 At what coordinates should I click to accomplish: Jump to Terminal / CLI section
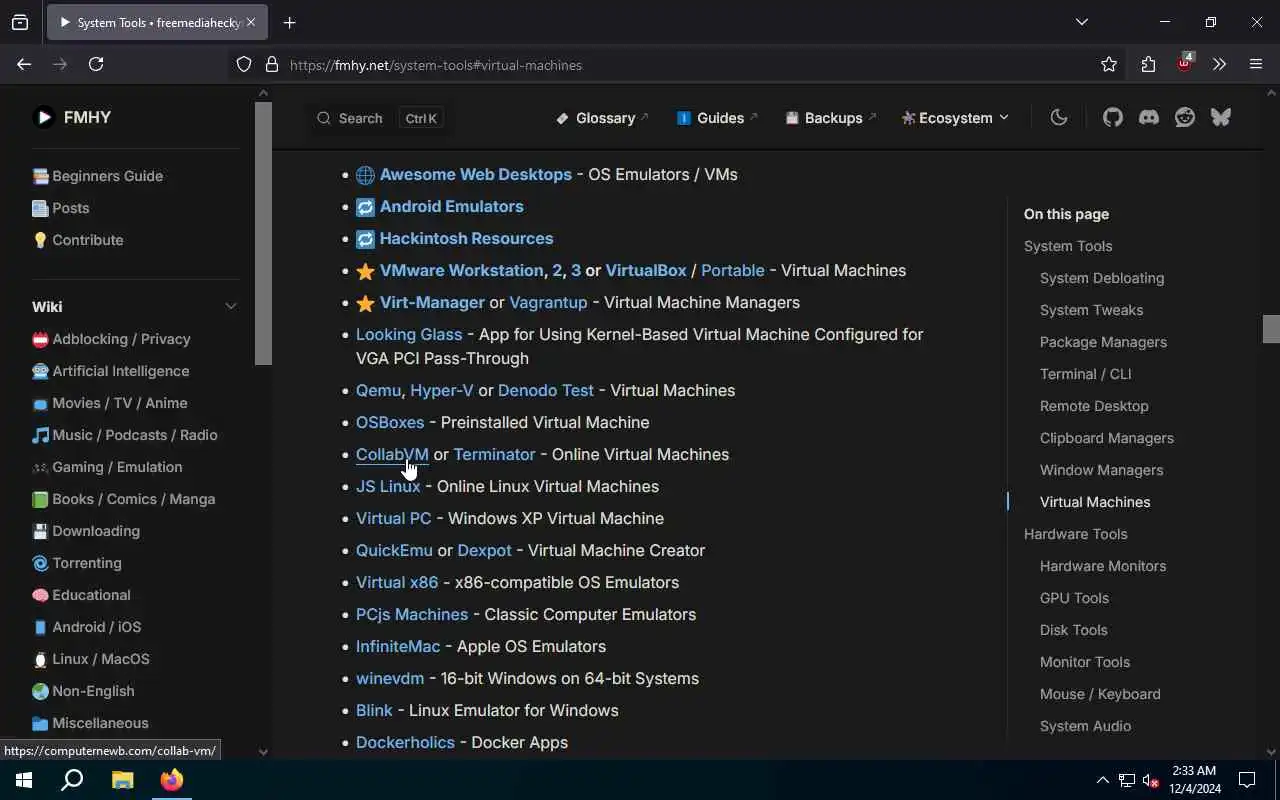pos(1086,374)
